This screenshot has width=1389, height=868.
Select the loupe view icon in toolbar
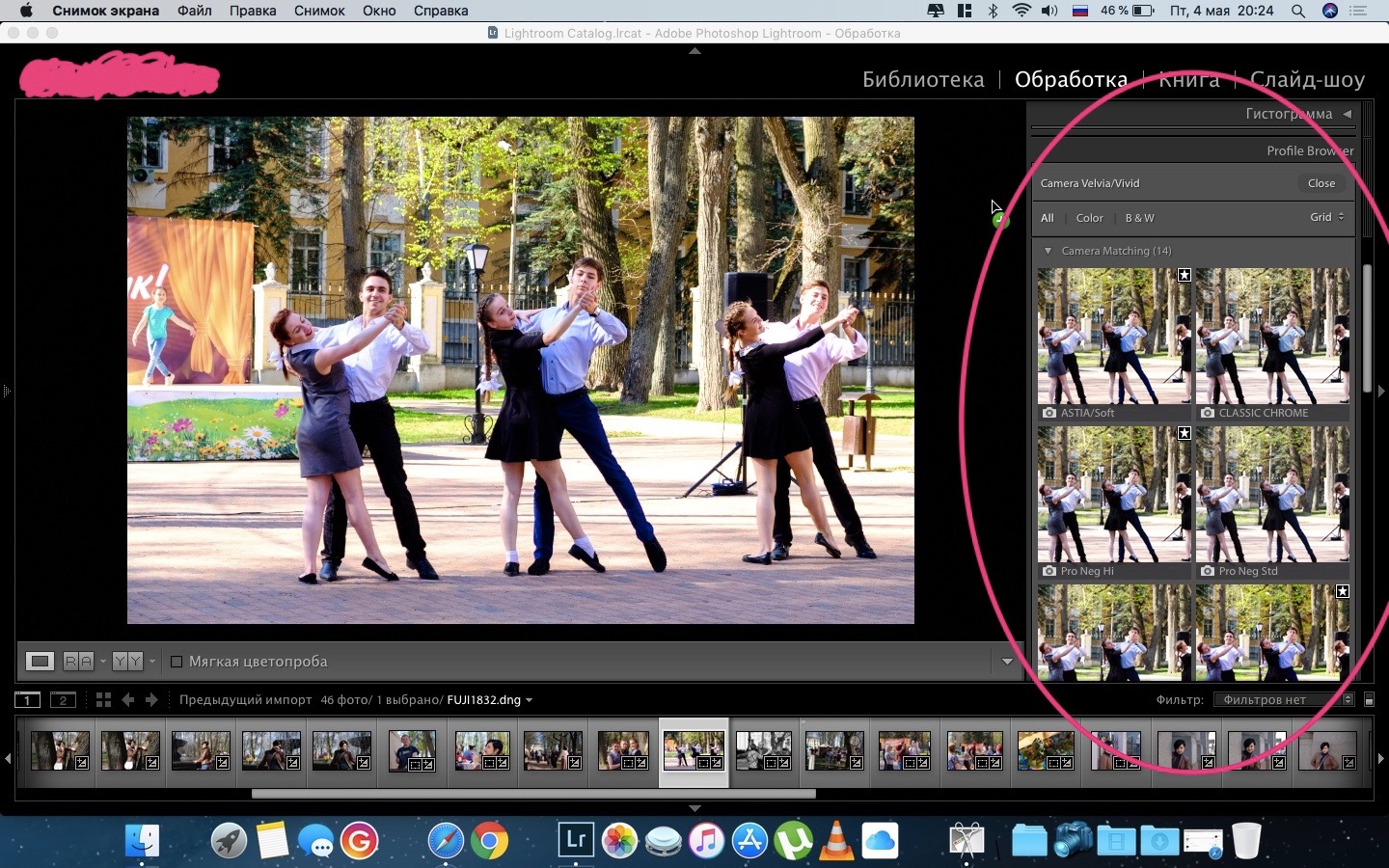point(40,662)
